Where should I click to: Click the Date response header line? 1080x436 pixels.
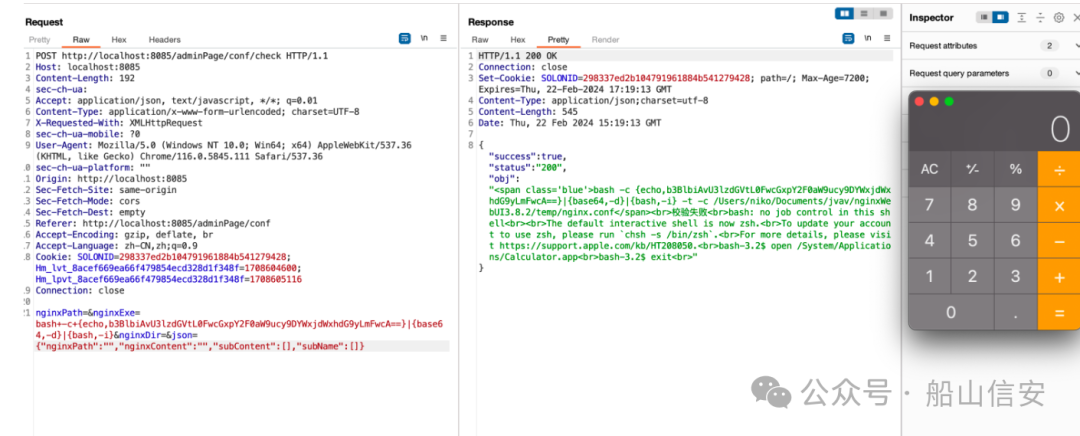(570, 123)
